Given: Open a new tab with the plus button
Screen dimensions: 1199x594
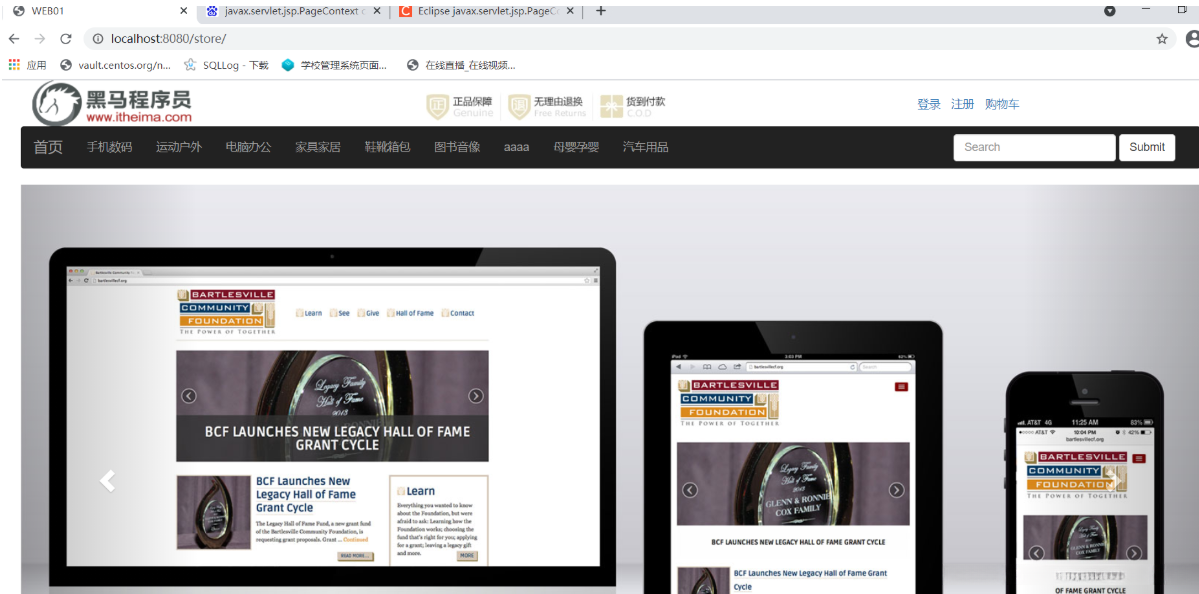Looking at the screenshot, I should tap(600, 11).
